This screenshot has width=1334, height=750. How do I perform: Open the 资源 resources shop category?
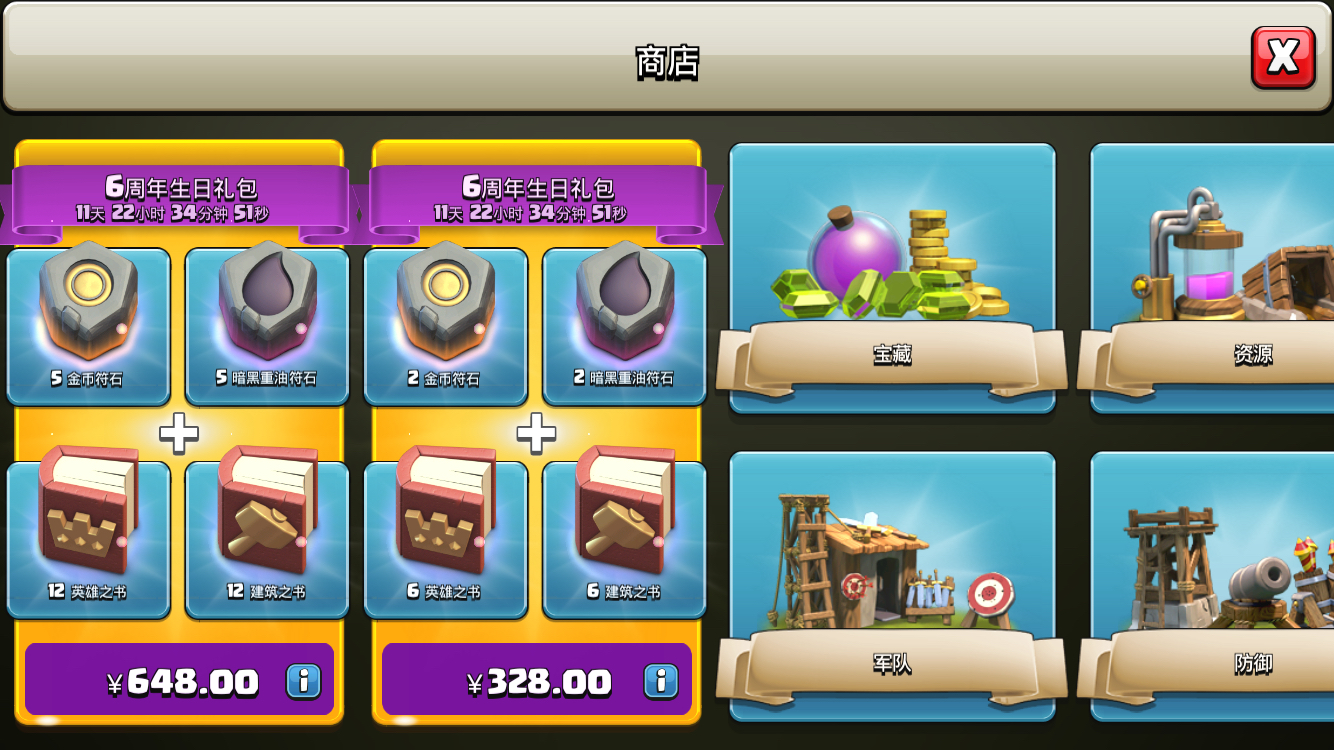point(1212,278)
